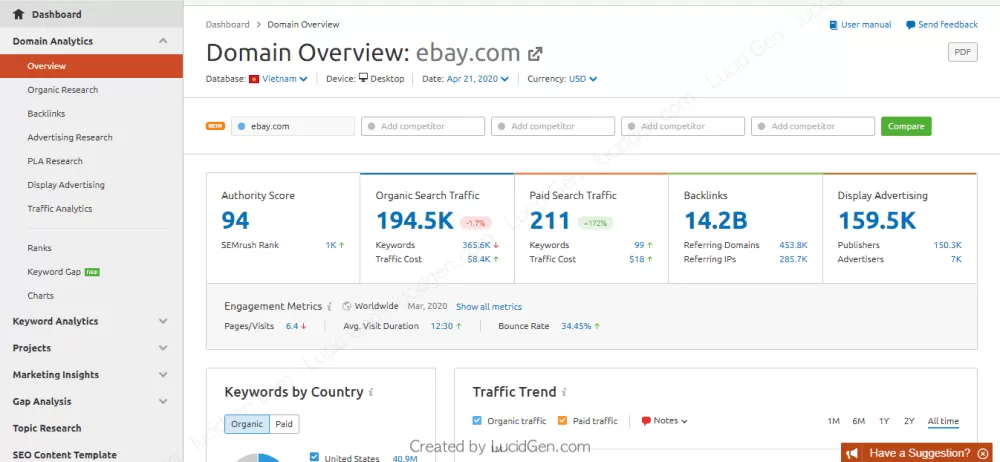Click info icon beside Keywords by Country
This screenshot has height=462, width=1000.
click(371, 393)
